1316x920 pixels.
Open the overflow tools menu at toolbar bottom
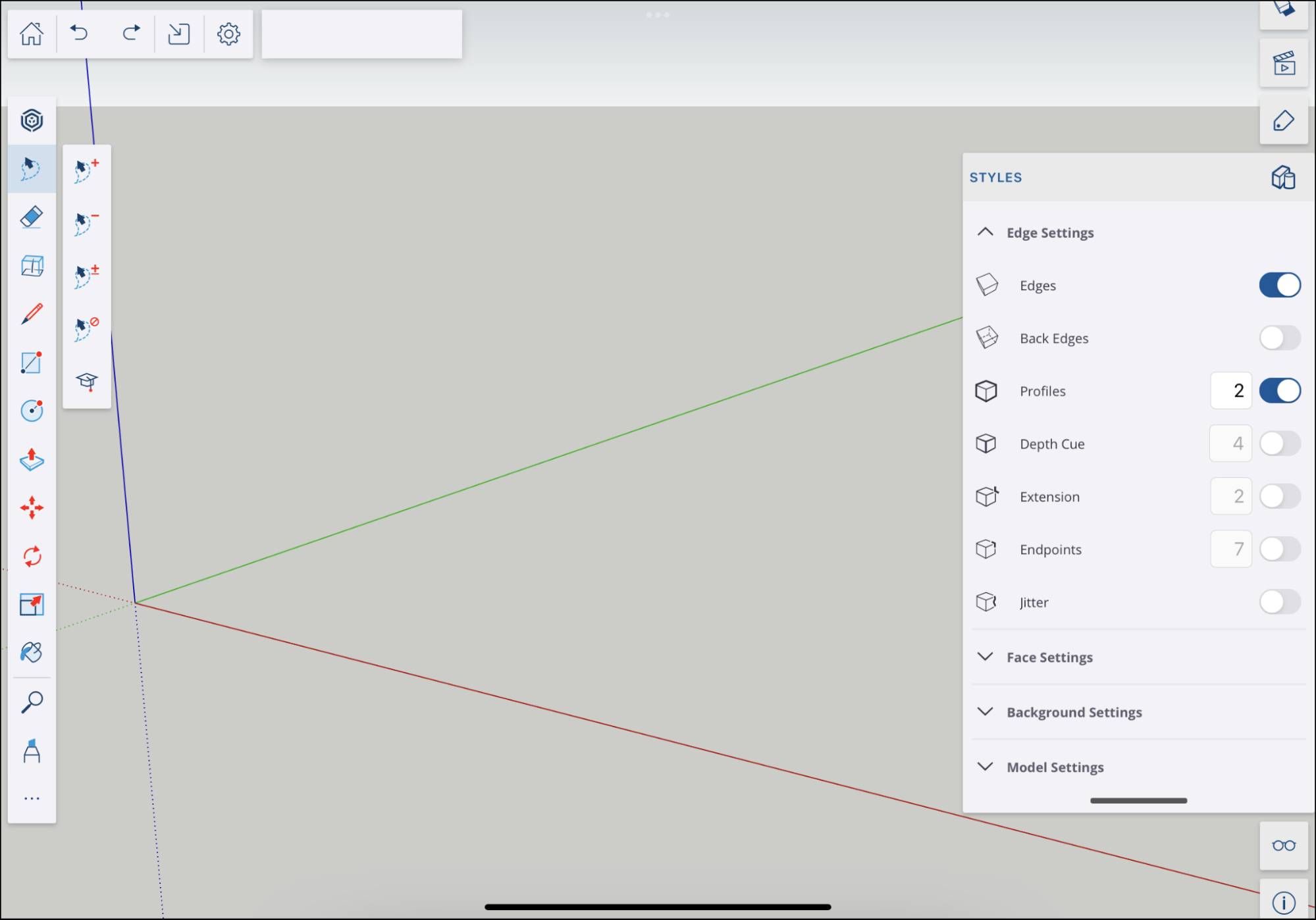click(32, 798)
